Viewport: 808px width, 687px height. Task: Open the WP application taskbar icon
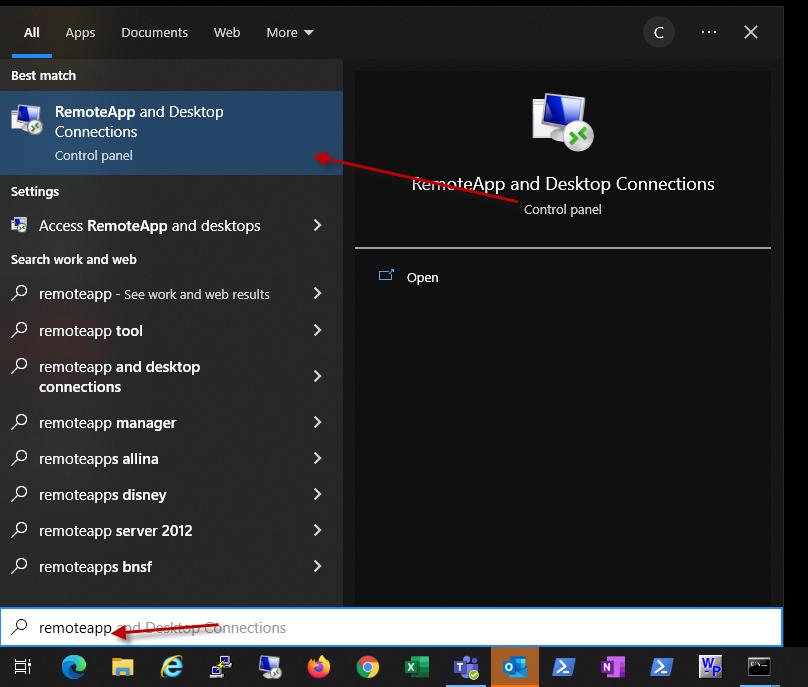coord(711,667)
